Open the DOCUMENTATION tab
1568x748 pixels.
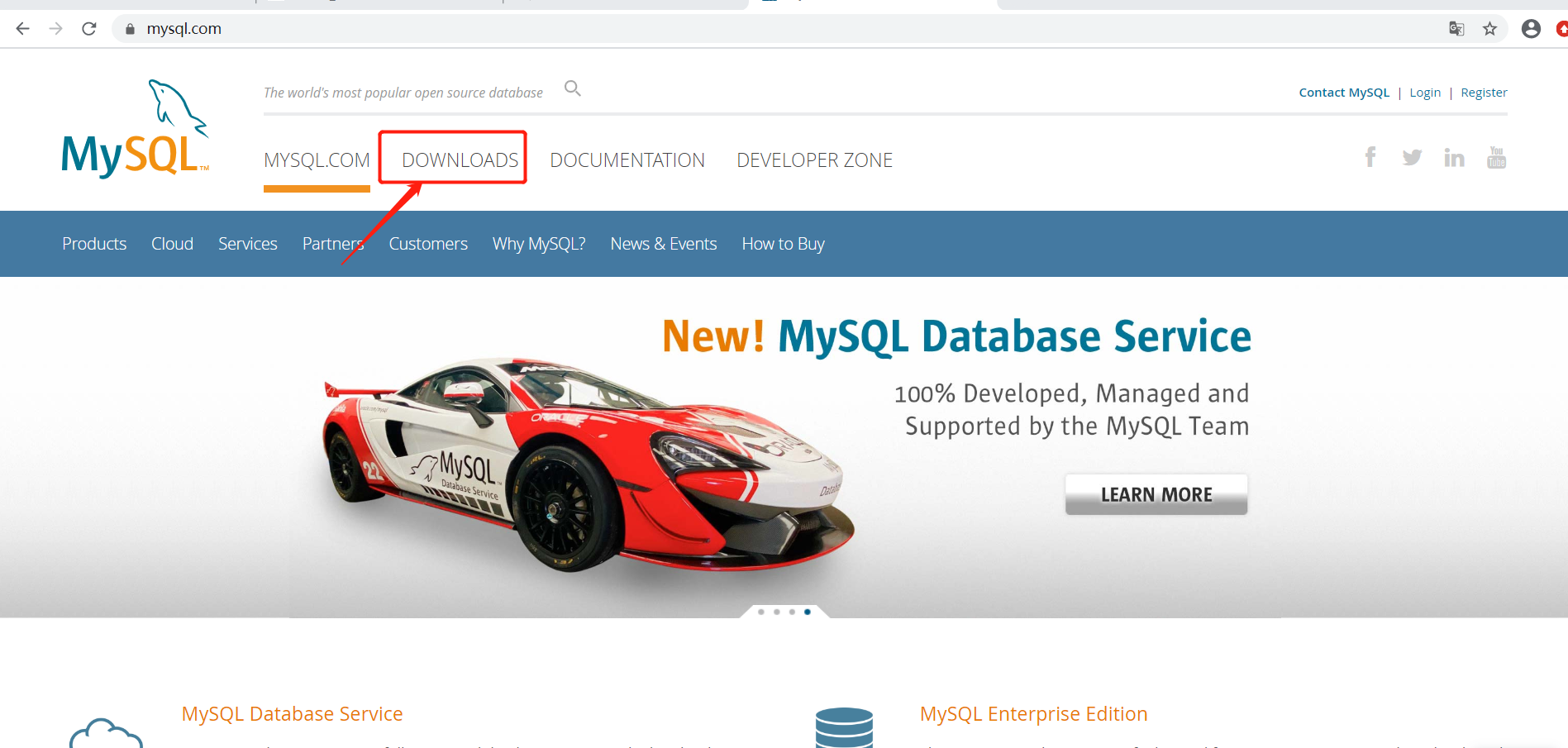click(627, 160)
